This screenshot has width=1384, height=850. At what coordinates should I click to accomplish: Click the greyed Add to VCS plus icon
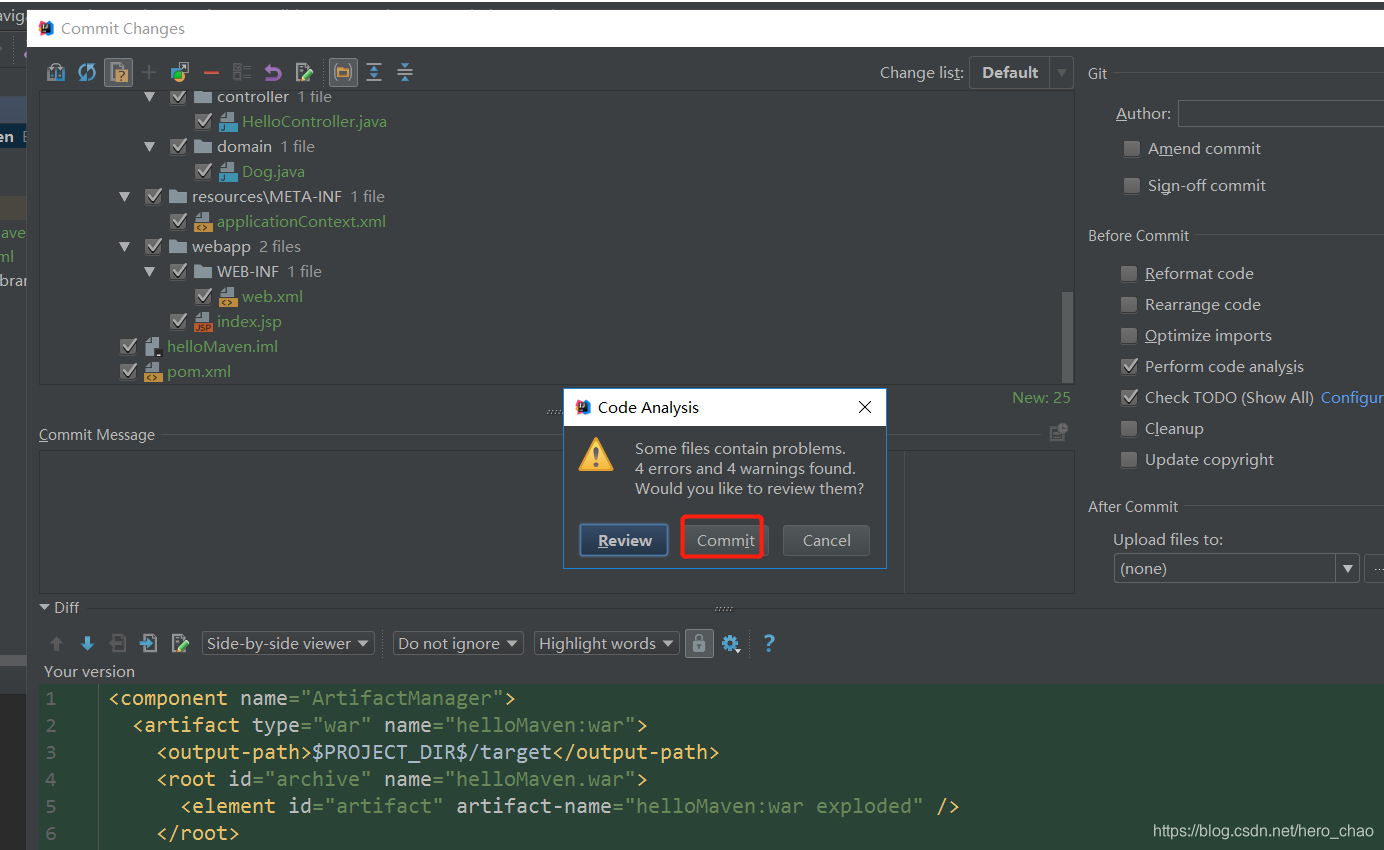pyautogui.click(x=149, y=72)
